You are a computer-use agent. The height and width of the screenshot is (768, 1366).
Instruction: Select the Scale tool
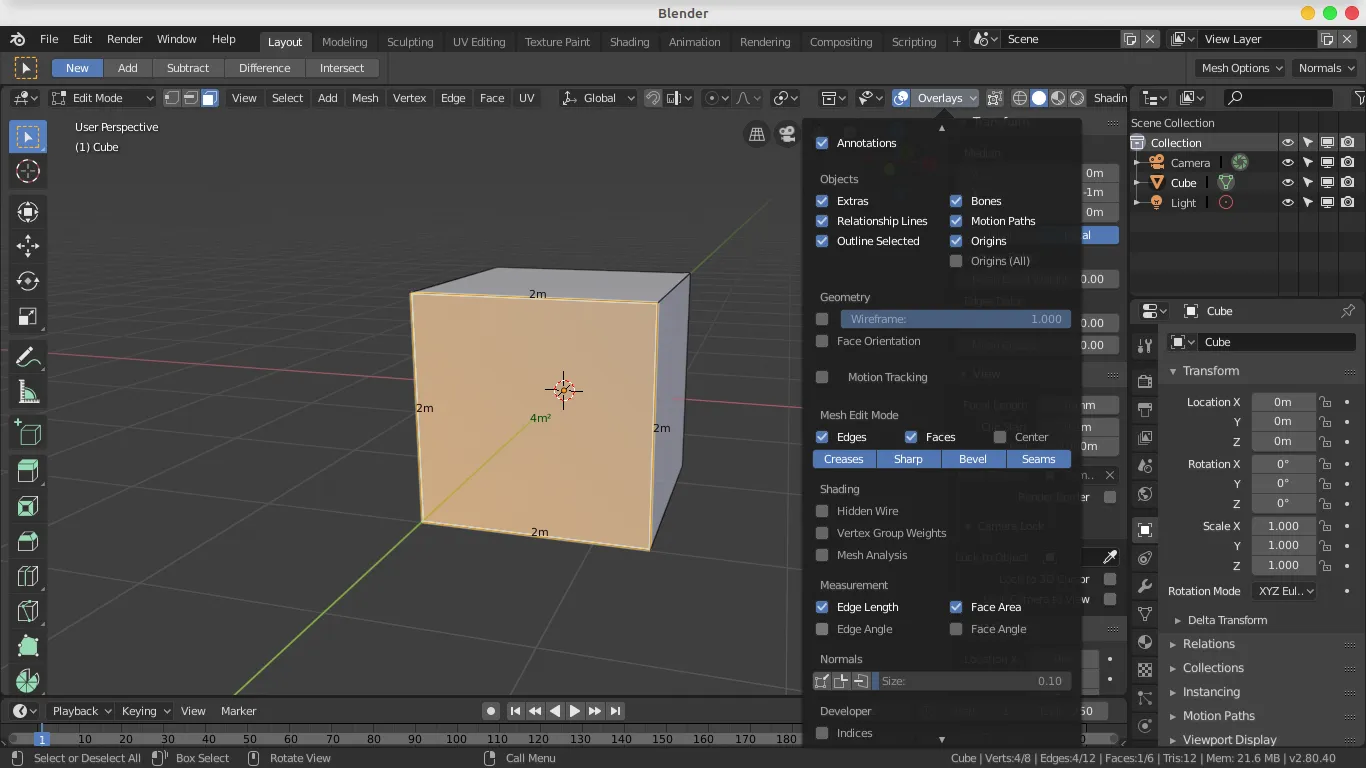(28, 318)
